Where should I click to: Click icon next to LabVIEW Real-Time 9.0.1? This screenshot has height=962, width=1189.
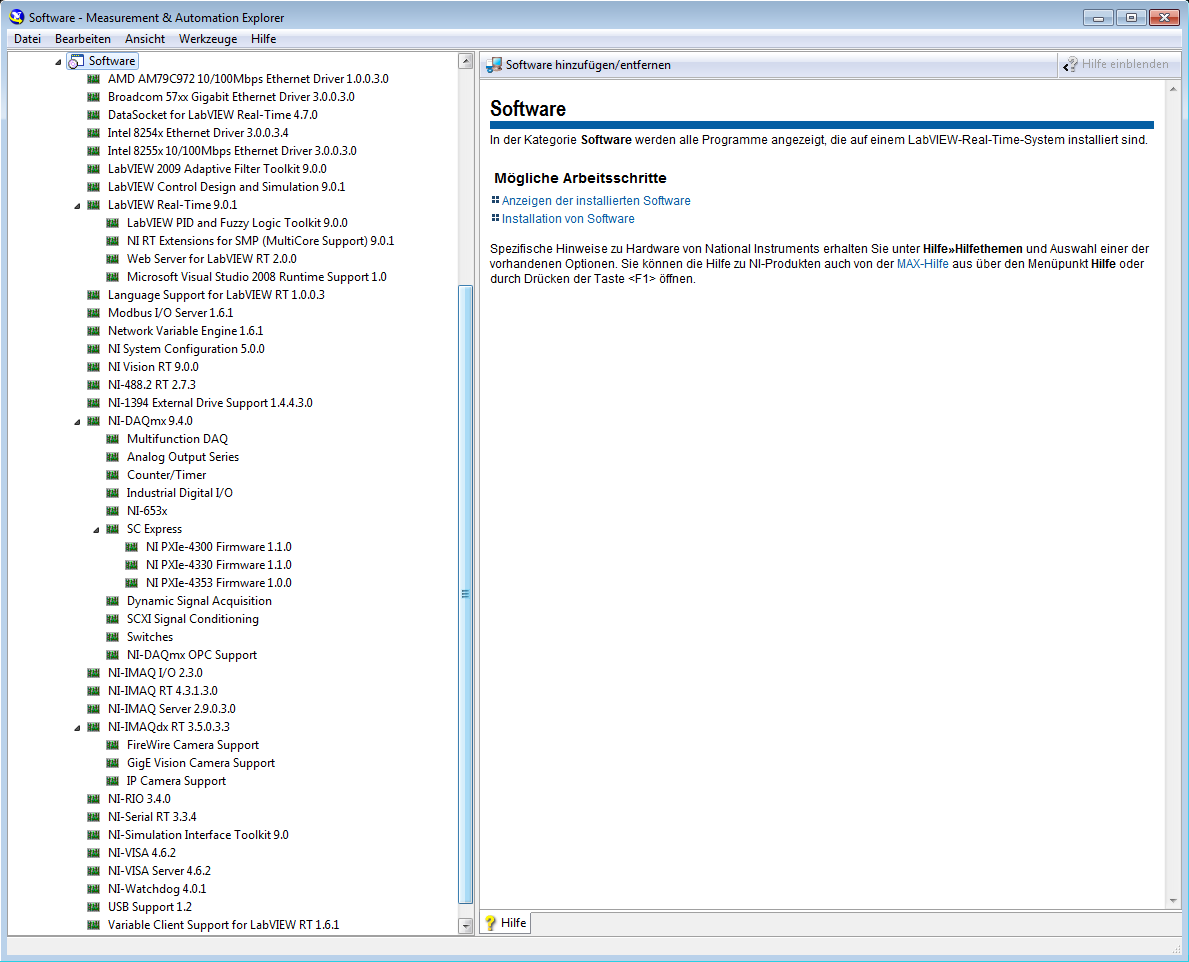coord(93,205)
